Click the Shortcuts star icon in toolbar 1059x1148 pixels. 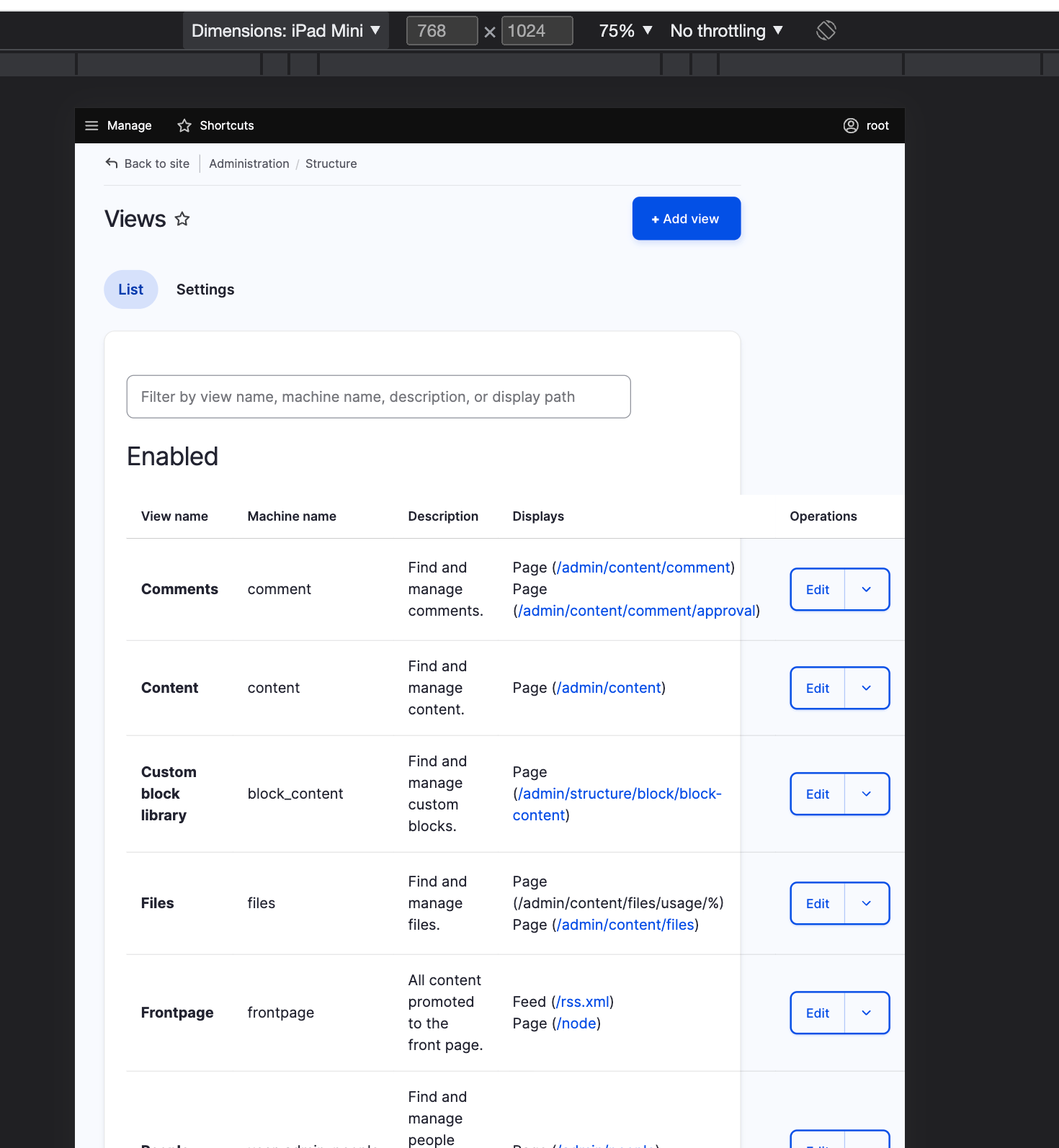click(x=184, y=125)
